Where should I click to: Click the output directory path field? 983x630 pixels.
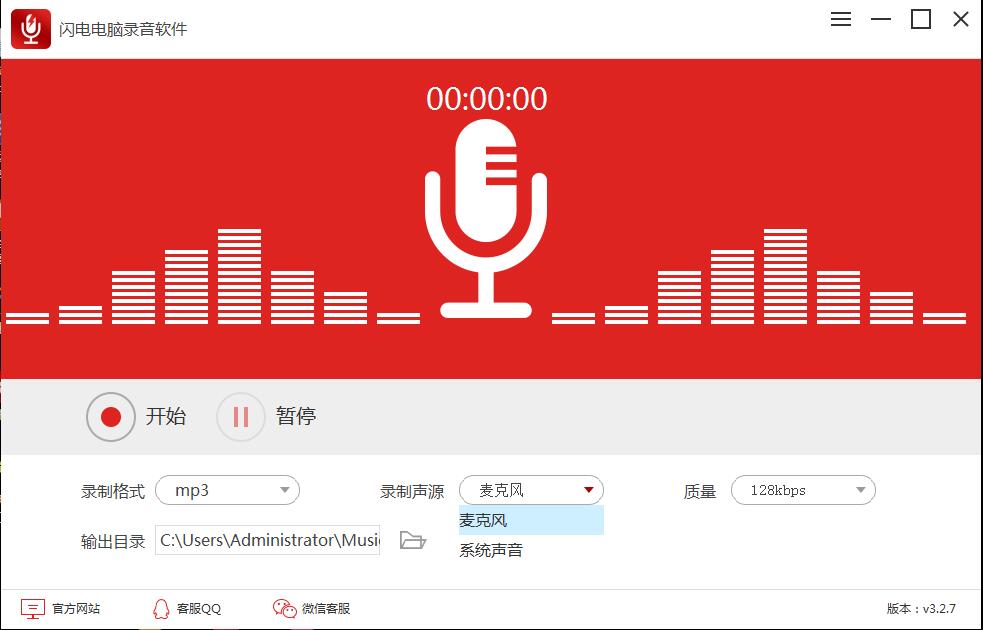tap(268, 540)
